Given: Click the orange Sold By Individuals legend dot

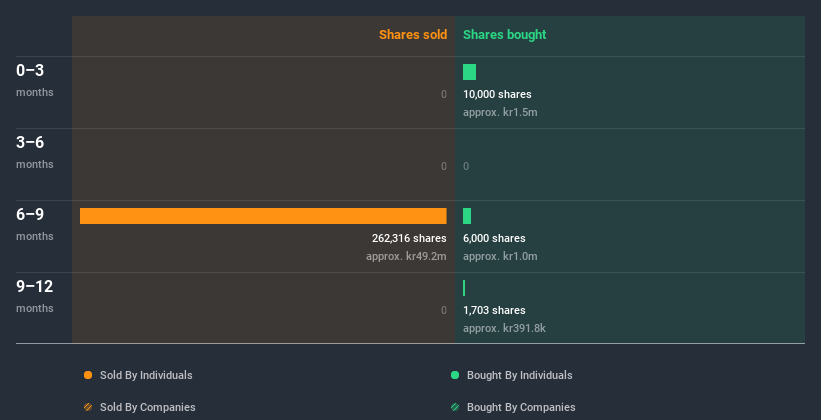Looking at the screenshot, I should point(88,375).
